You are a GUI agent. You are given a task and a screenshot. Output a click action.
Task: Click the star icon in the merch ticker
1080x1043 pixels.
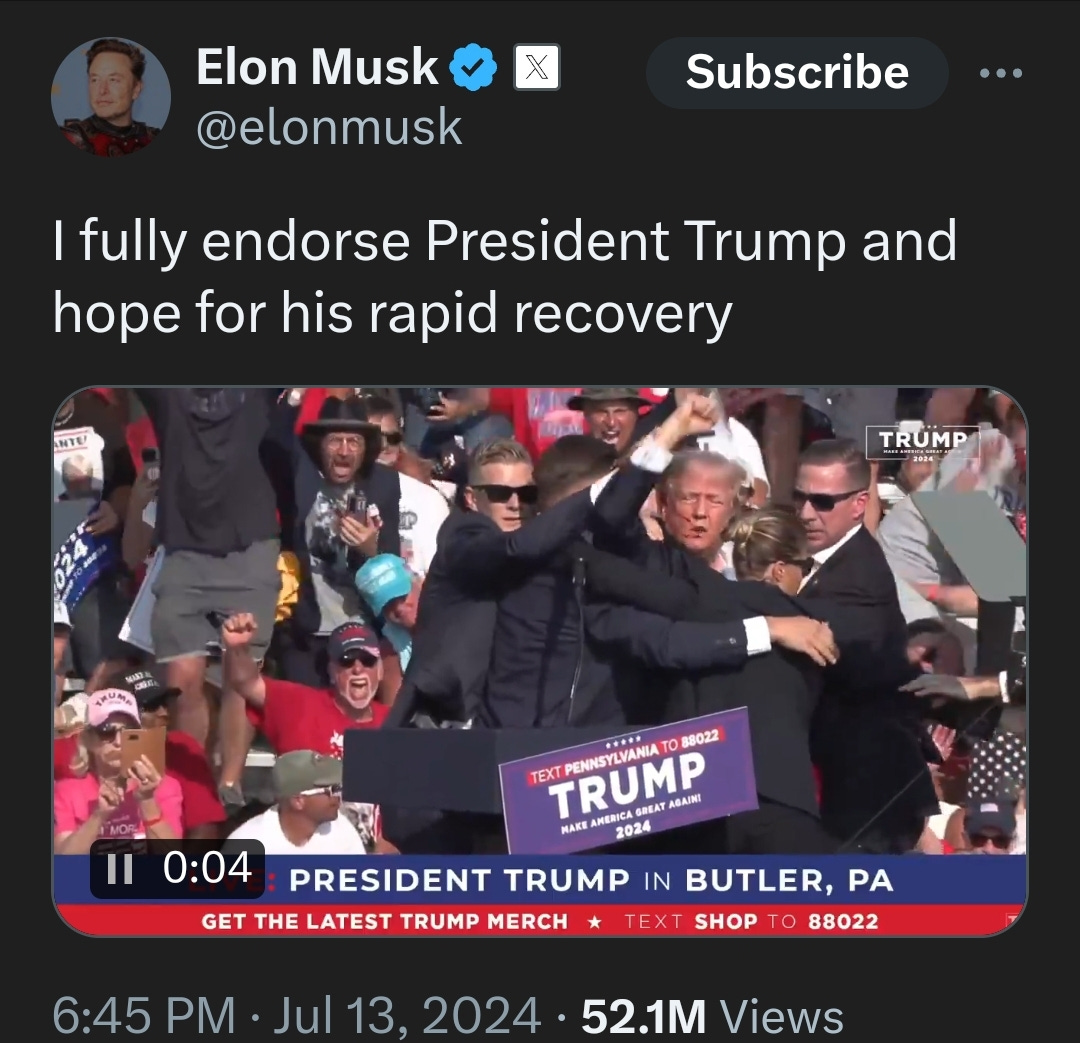coord(596,922)
